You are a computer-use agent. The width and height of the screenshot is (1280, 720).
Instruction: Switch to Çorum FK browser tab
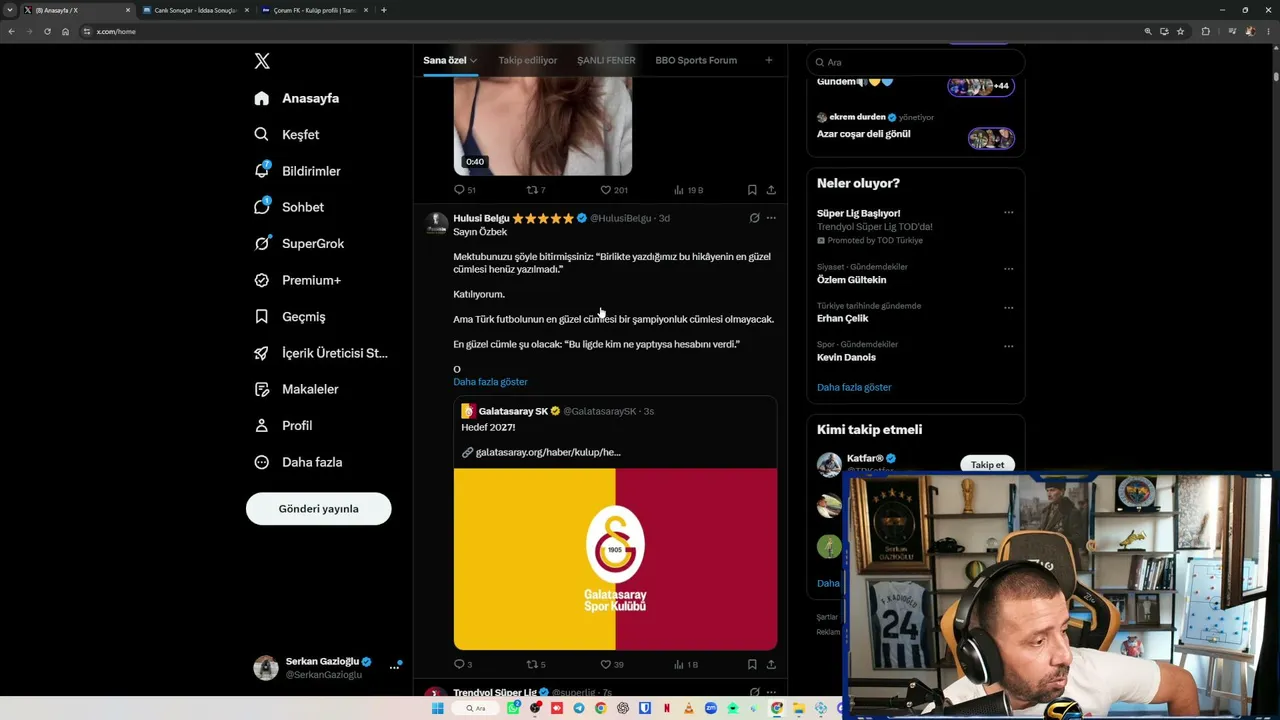click(314, 10)
